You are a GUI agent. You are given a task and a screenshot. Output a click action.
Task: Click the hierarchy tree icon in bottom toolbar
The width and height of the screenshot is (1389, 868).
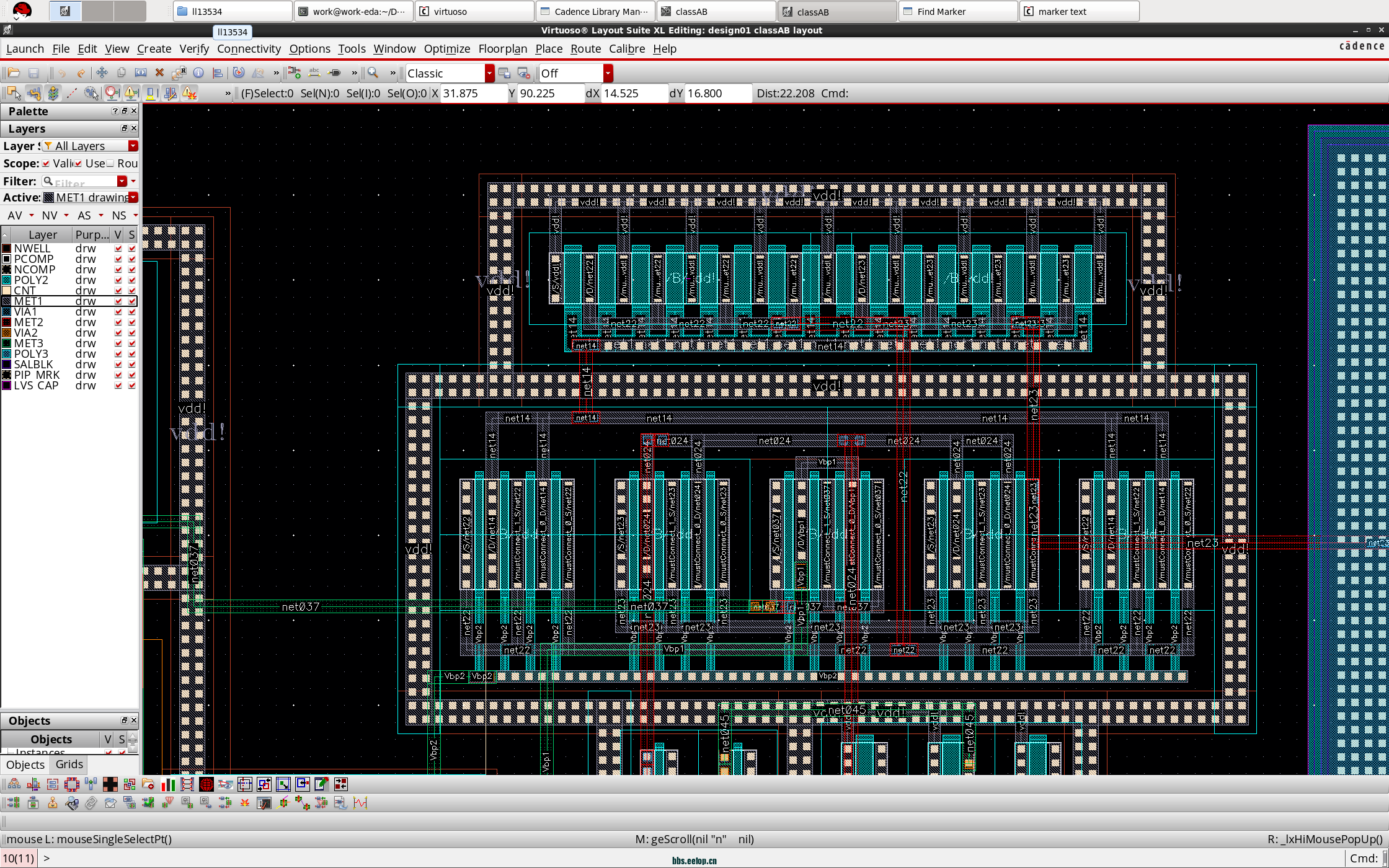[x=14, y=784]
